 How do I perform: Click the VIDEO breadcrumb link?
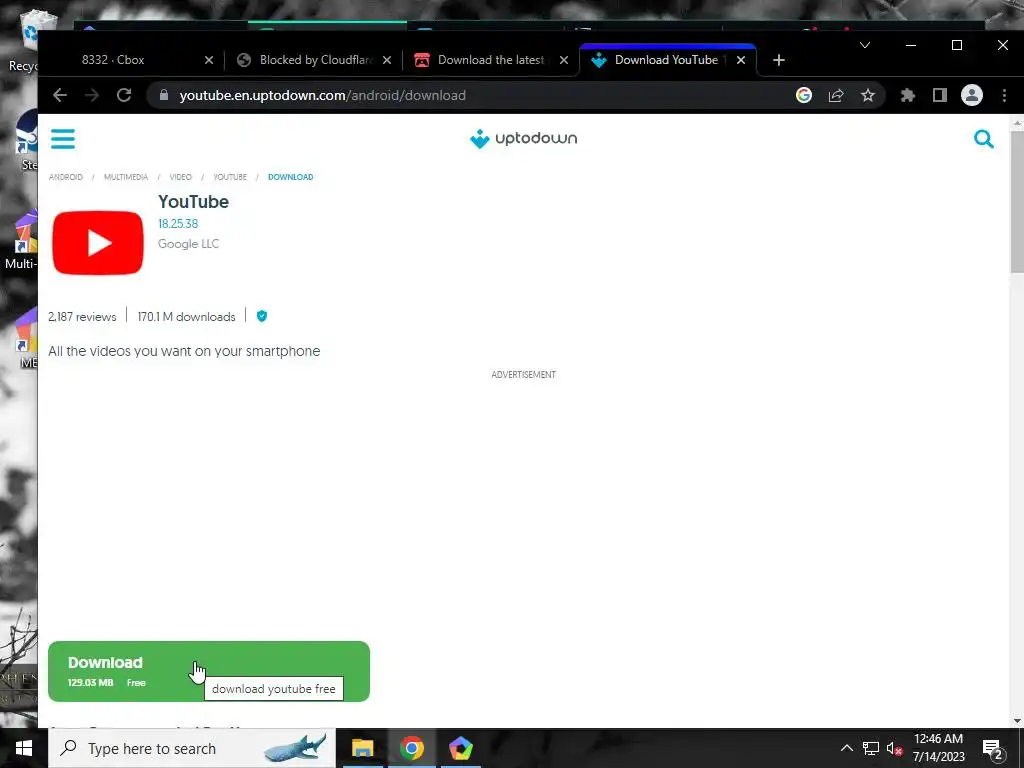click(x=180, y=177)
